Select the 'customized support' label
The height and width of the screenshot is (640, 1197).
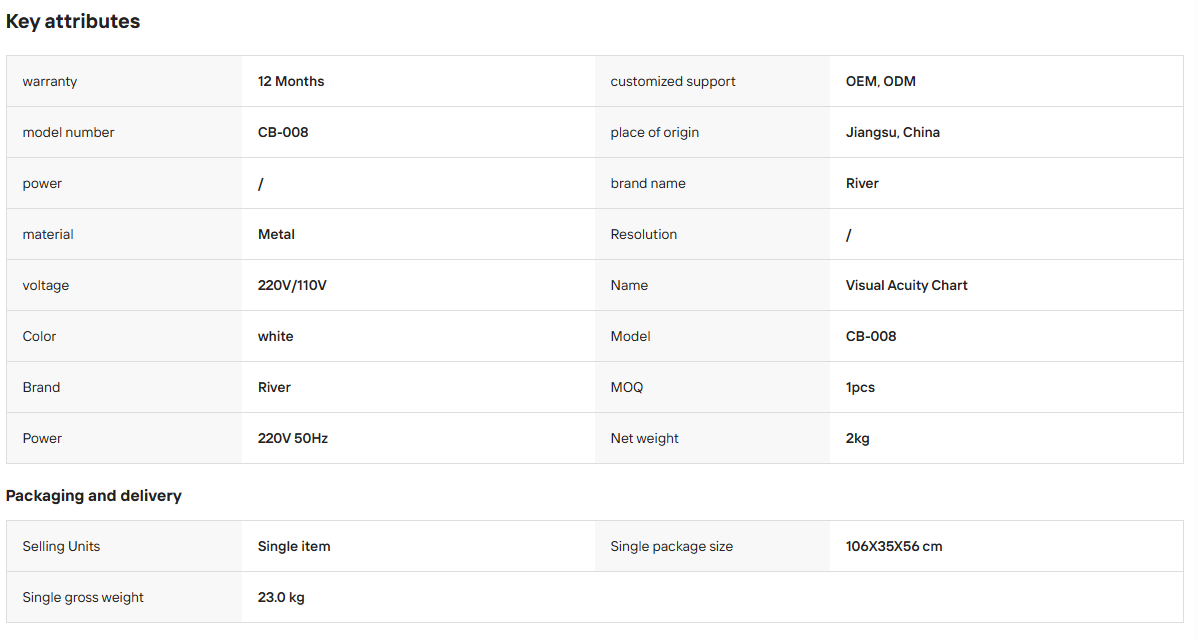click(673, 81)
